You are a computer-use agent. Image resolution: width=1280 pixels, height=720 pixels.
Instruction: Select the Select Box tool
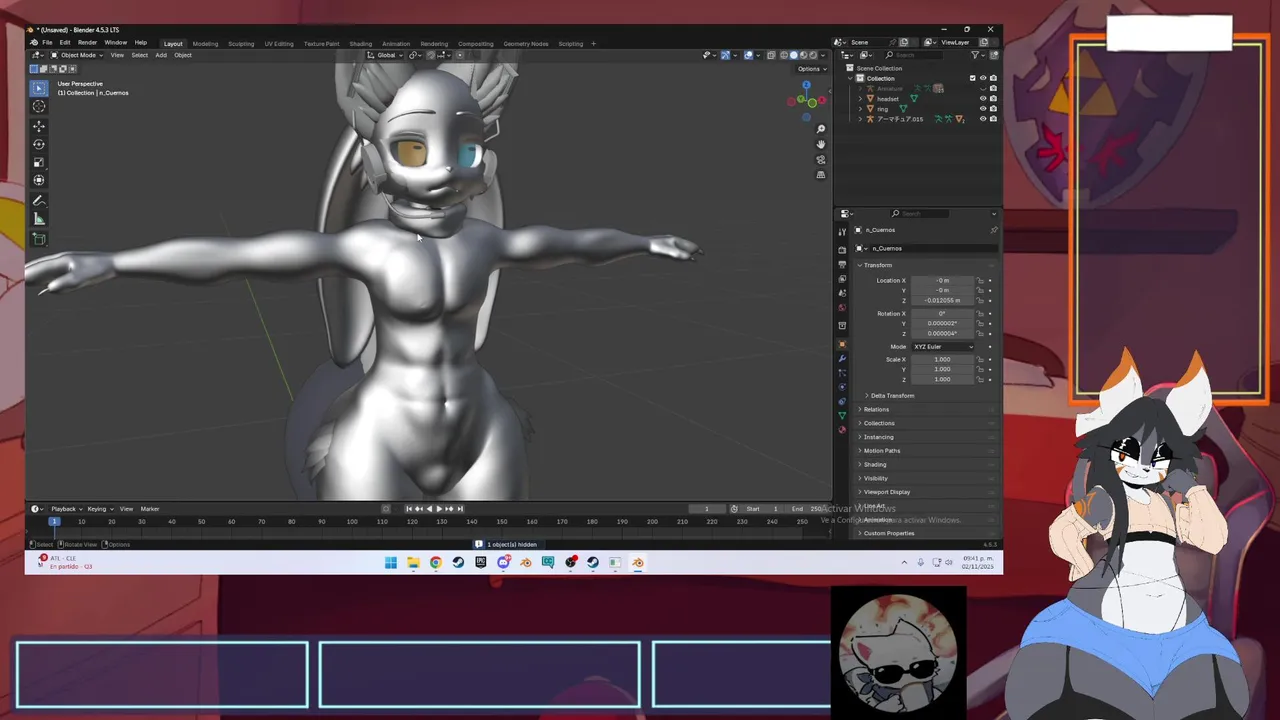[39, 88]
